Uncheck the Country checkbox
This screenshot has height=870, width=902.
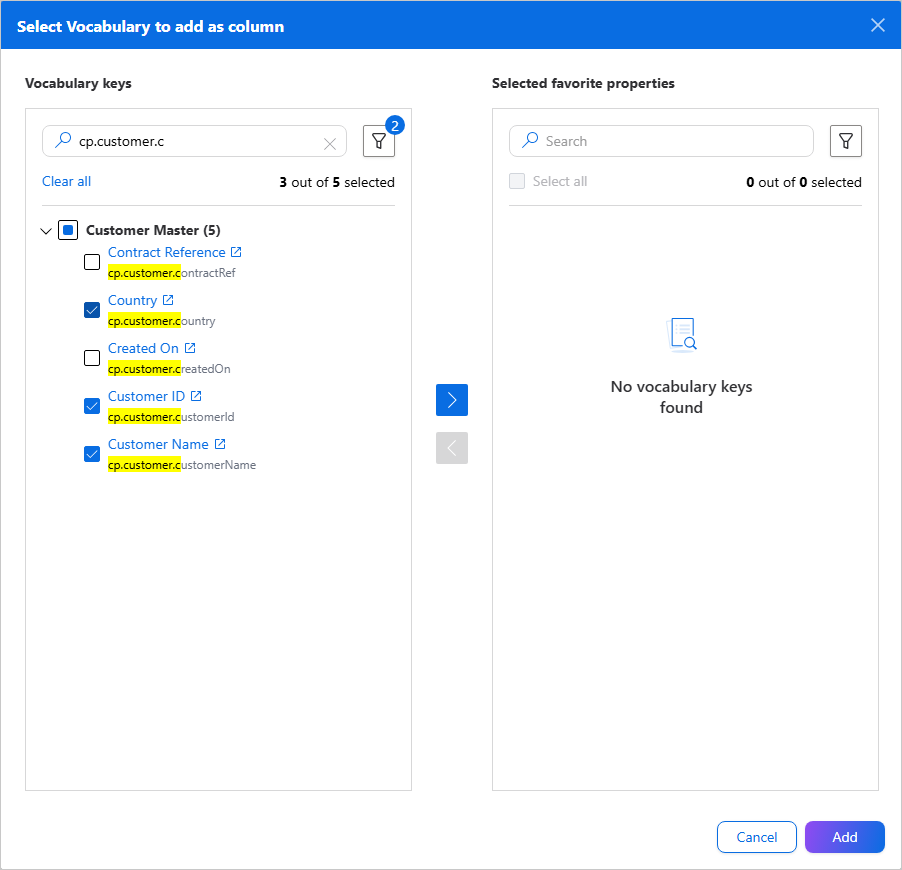pos(92,310)
